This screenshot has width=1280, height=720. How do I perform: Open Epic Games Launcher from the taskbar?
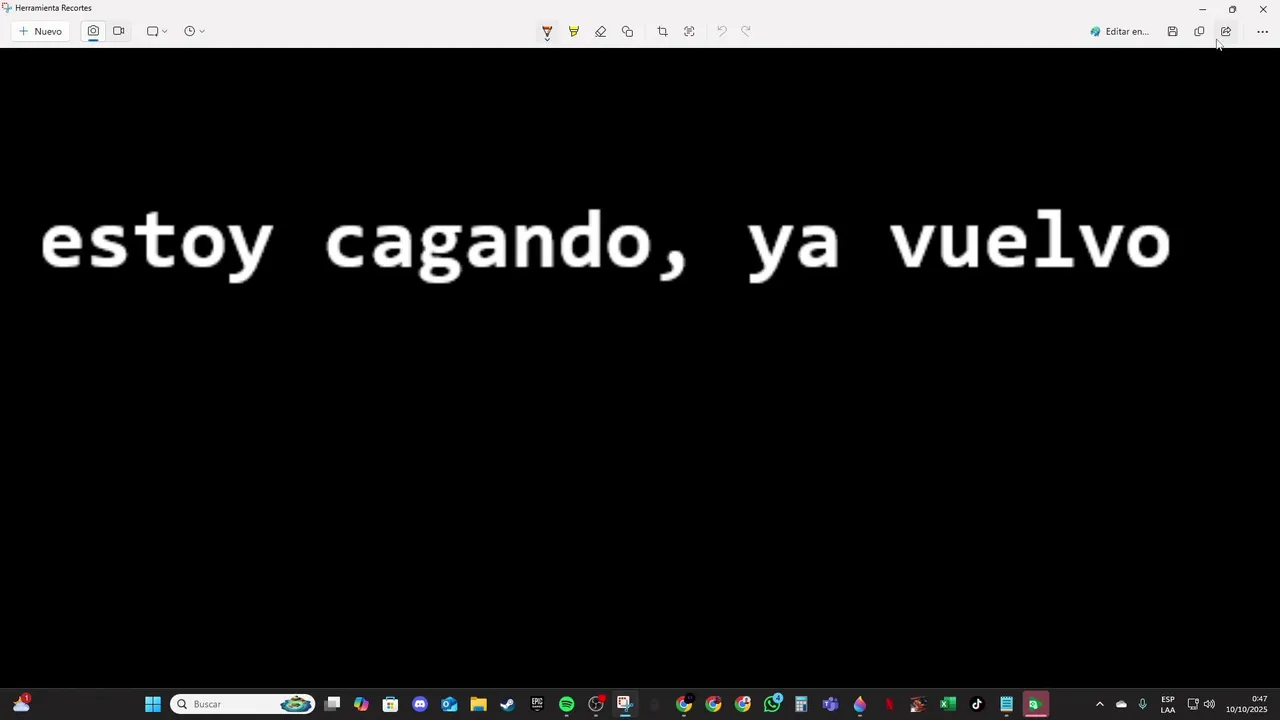[x=537, y=704]
